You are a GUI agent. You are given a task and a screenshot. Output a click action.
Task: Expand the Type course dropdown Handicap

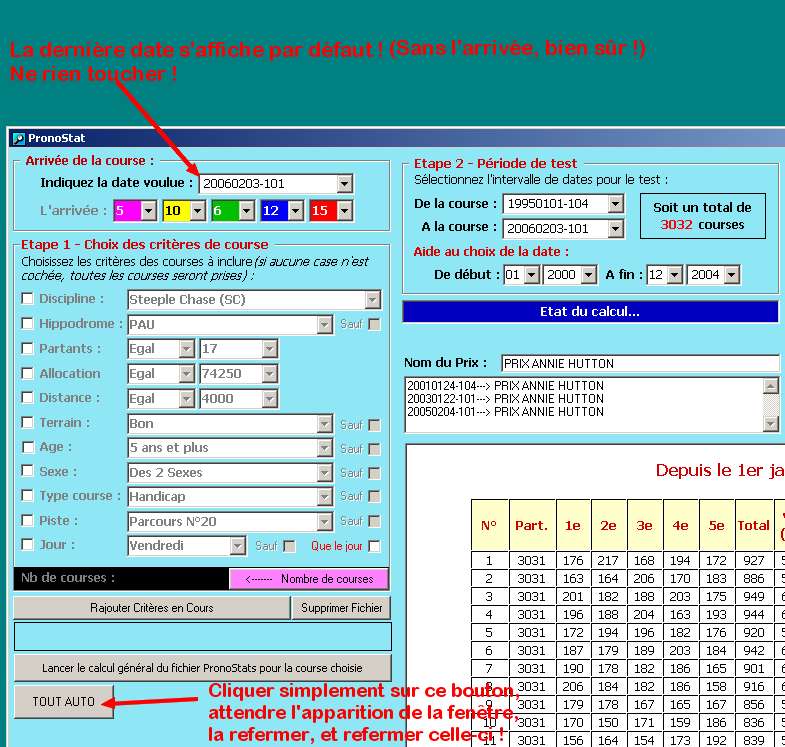pyautogui.click(x=324, y=496)
